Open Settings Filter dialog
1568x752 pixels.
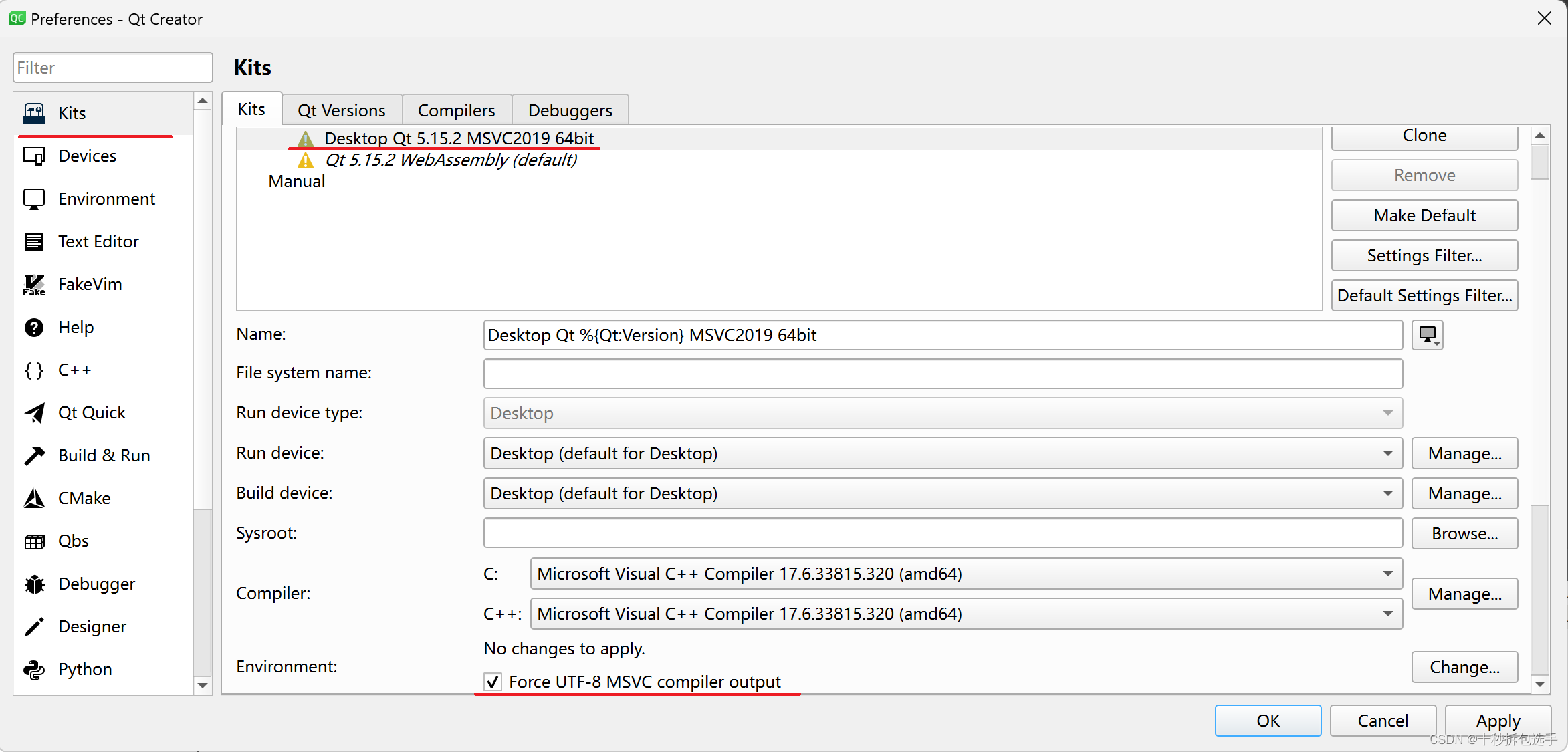tap(1425, 255)
